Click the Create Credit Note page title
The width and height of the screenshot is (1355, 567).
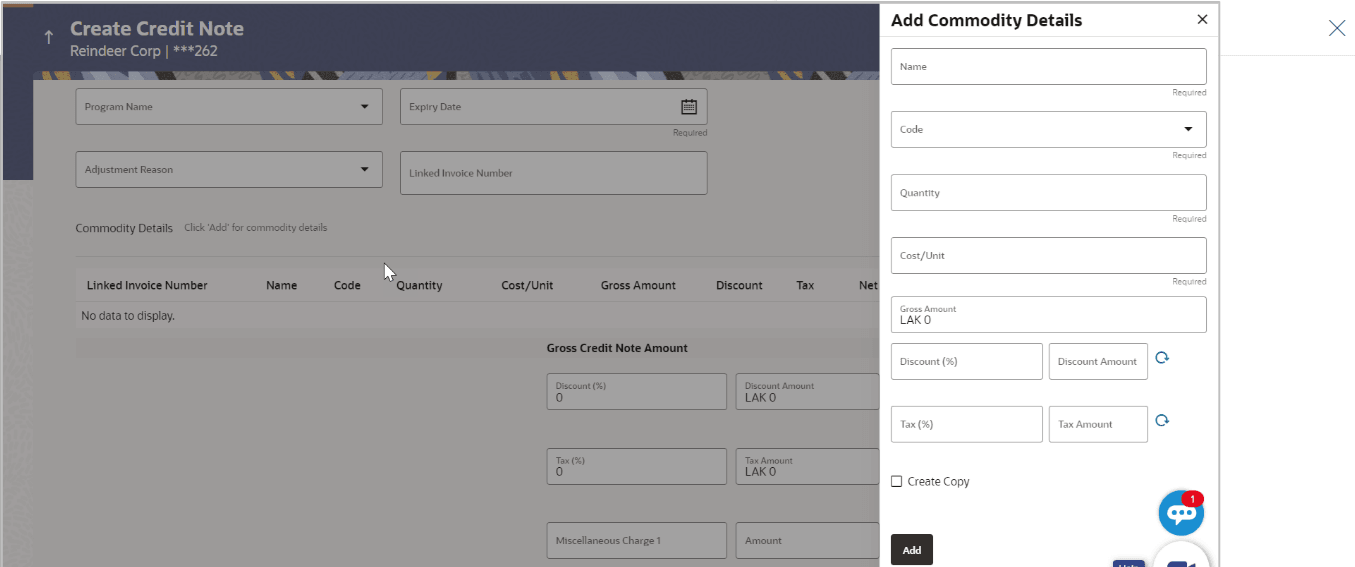[x=157, y=29]
